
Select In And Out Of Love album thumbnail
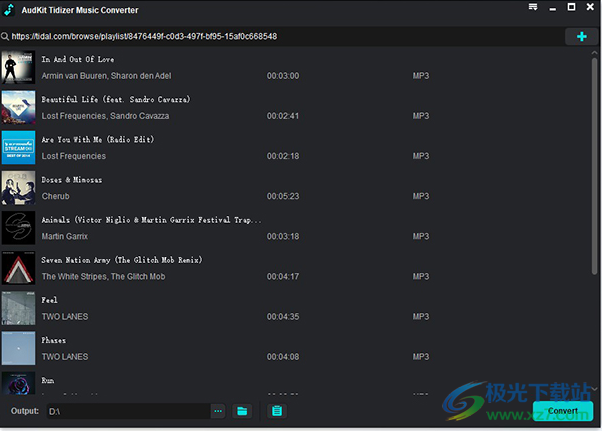click(x=18, y=68)
